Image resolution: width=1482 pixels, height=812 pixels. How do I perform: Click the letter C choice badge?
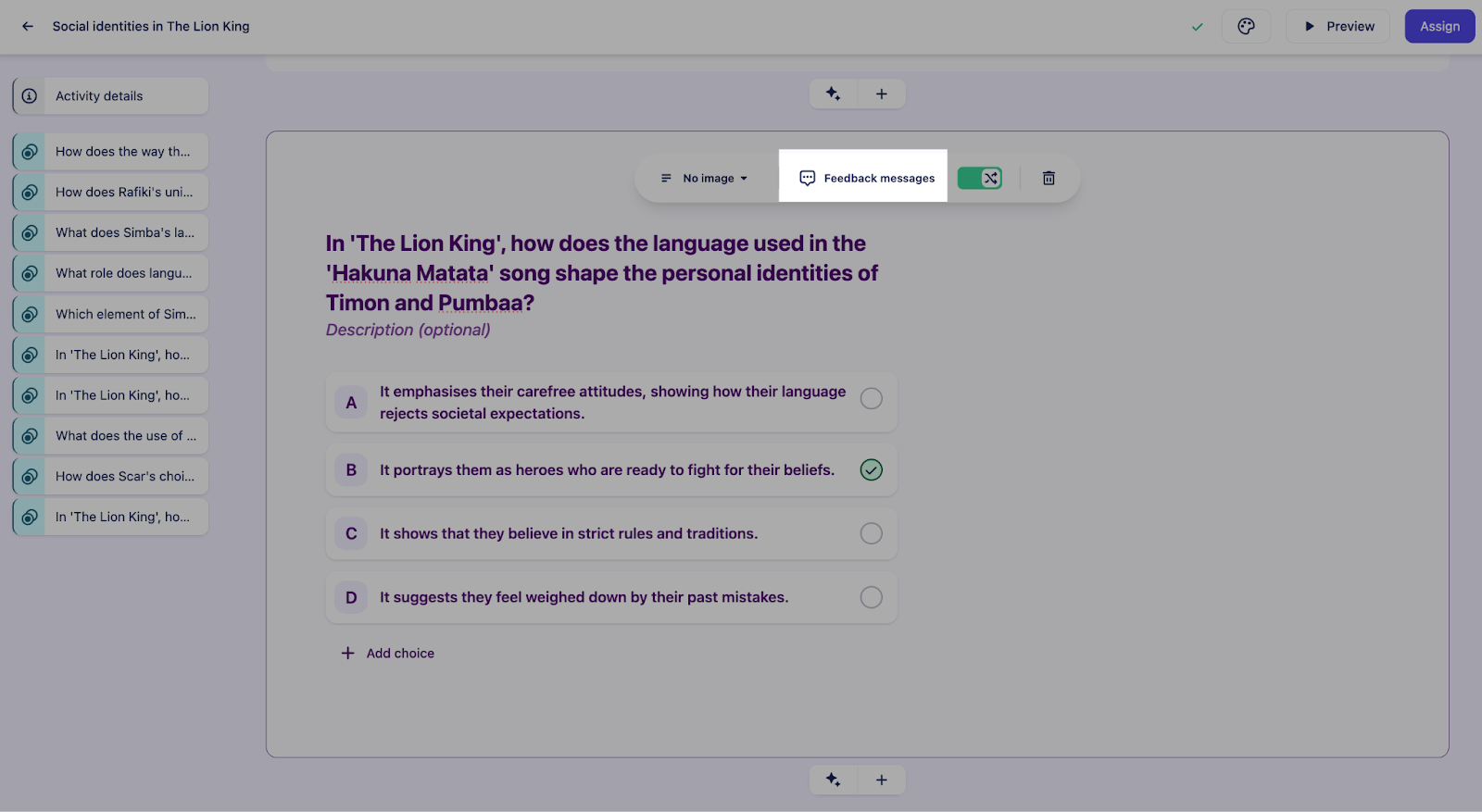[351, 534]
